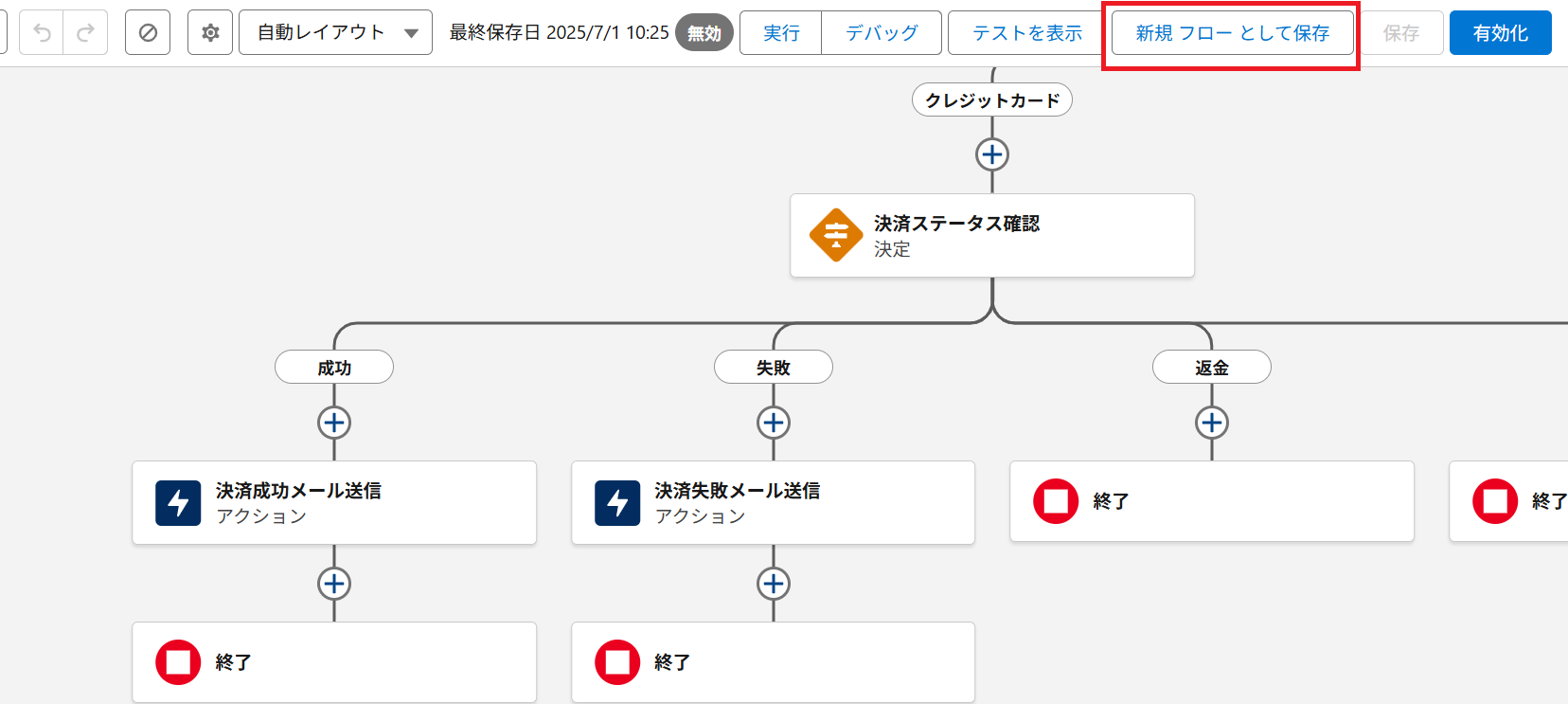1568x704 pixels.
Task: Click the 実行 run button
Action: pos(781,33)
